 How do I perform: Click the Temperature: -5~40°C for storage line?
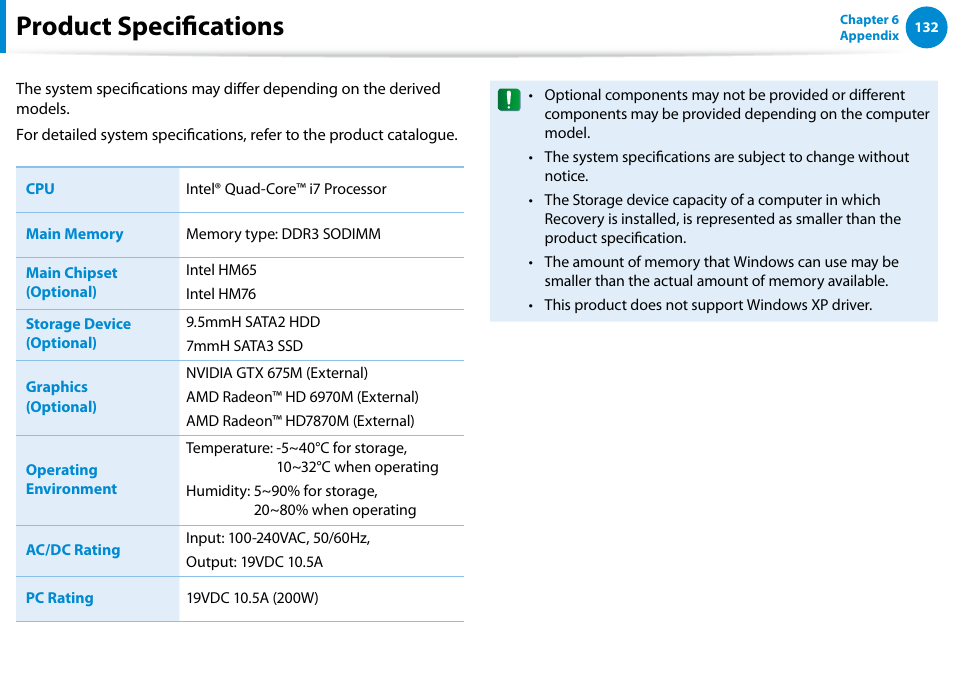296,448
